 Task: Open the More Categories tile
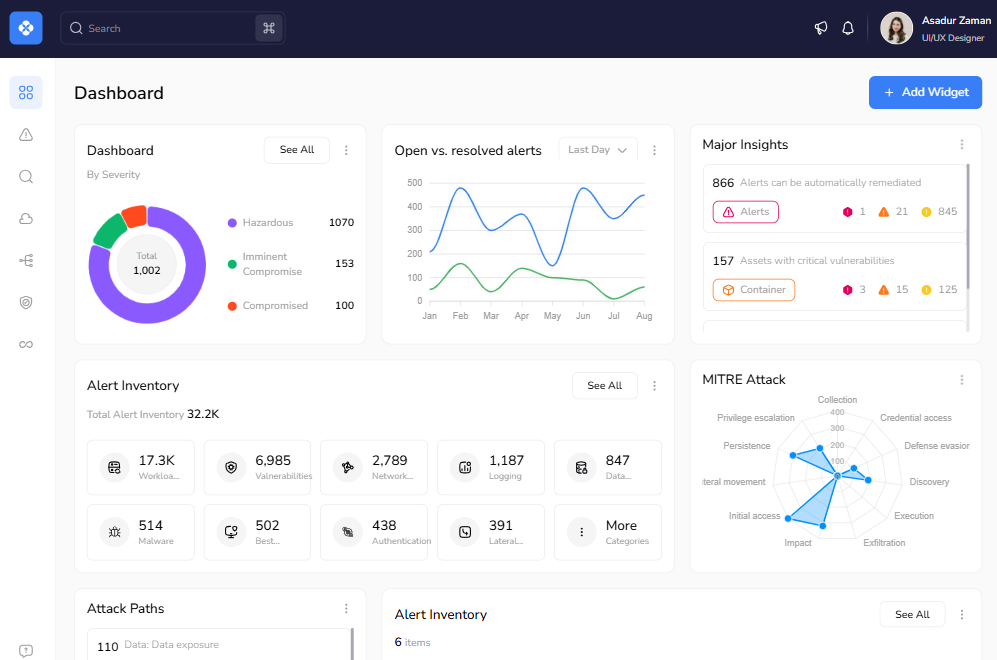tap(608, 532)
